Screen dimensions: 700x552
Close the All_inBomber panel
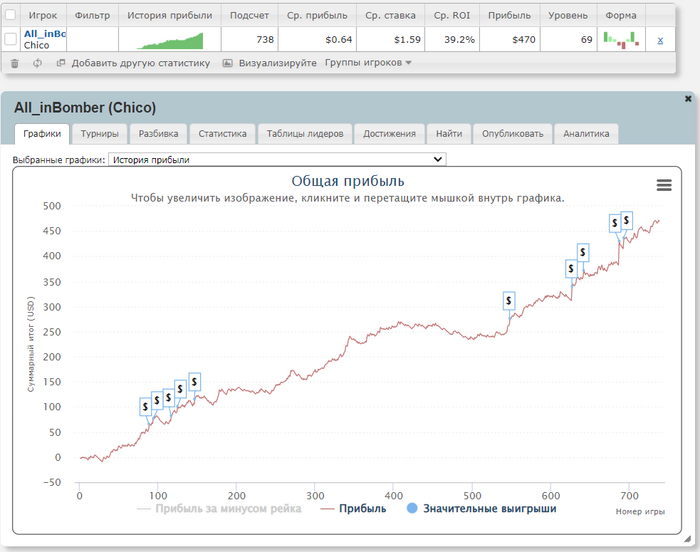tap(688, 99)
